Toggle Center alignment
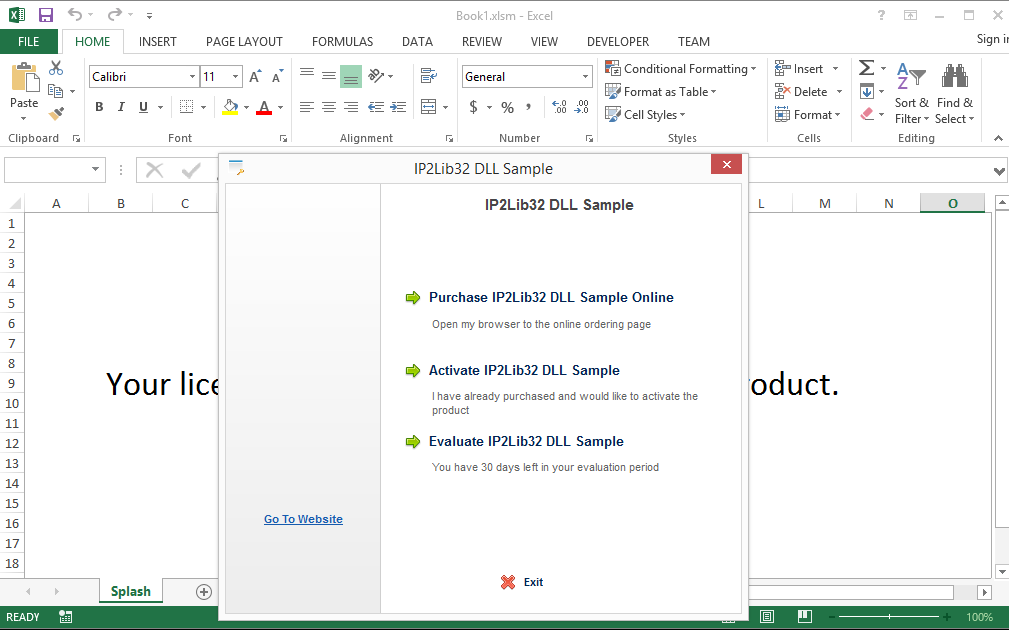 pyautogui.click(x=329, y=107)
